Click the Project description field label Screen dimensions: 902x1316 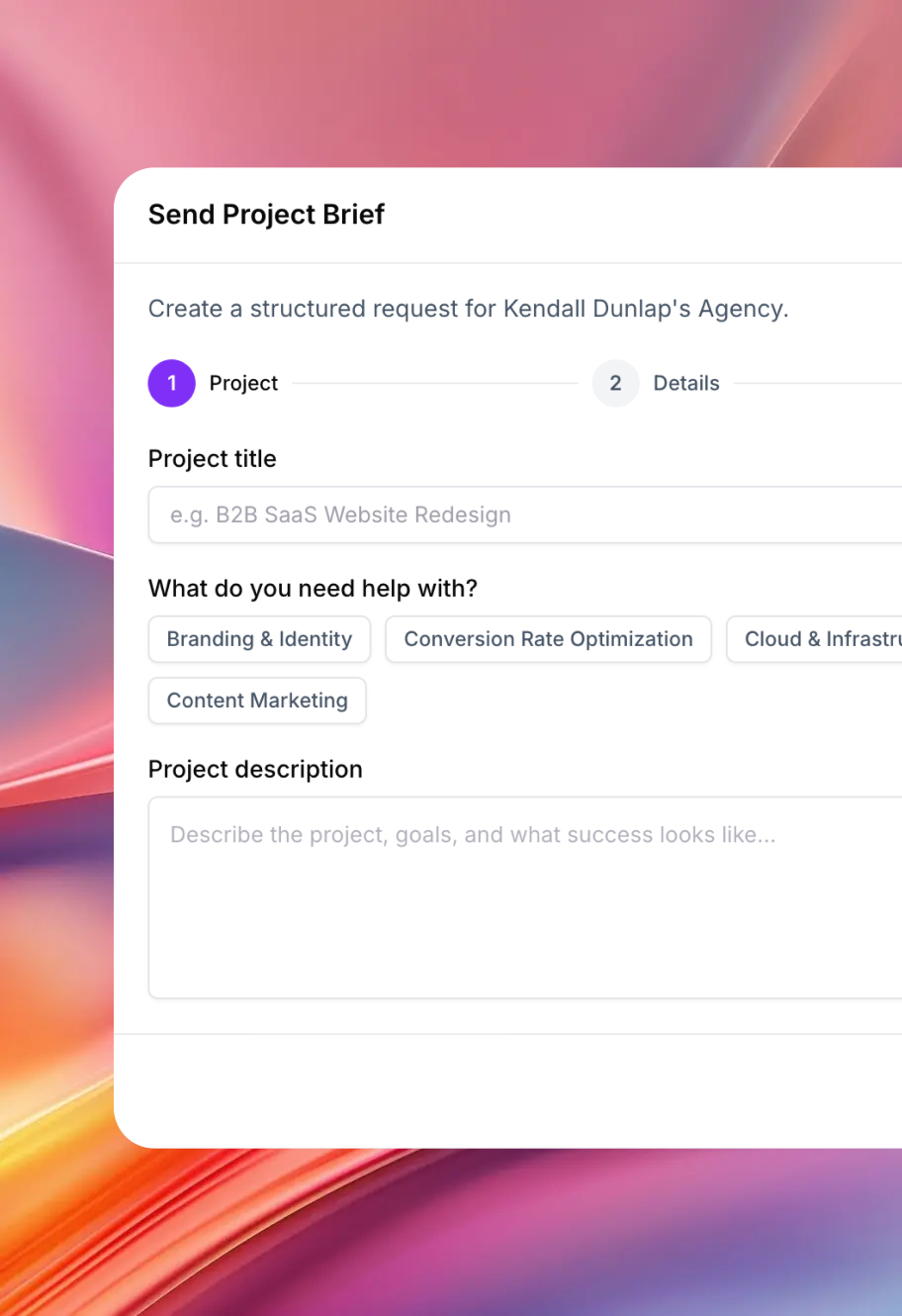(x=255, y=769)
